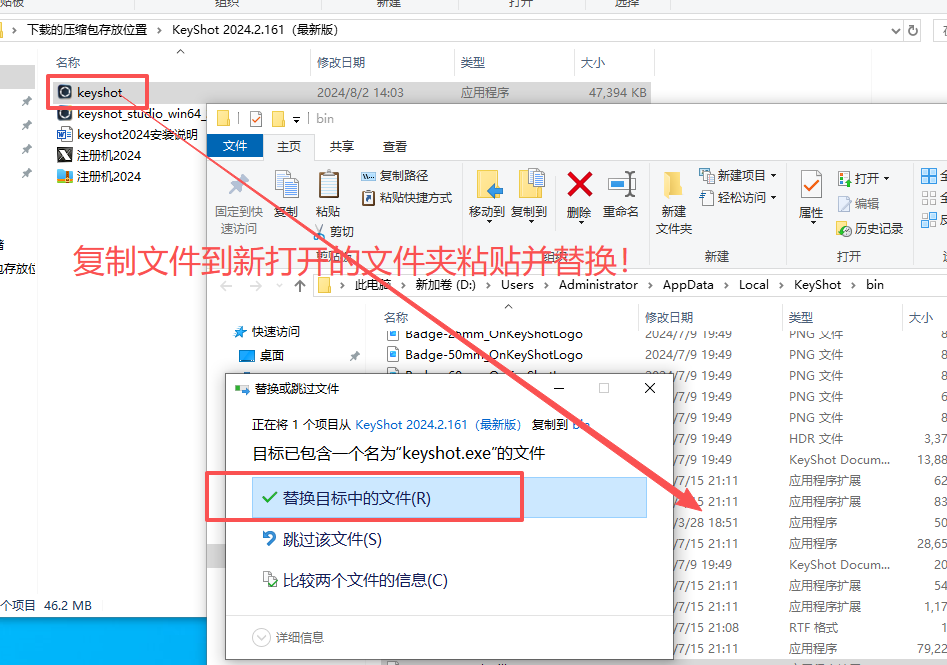Switch to the 查看 ribbon tab
Screen dimensions: 947x665
pyautogui.click(x=395, y=146)
